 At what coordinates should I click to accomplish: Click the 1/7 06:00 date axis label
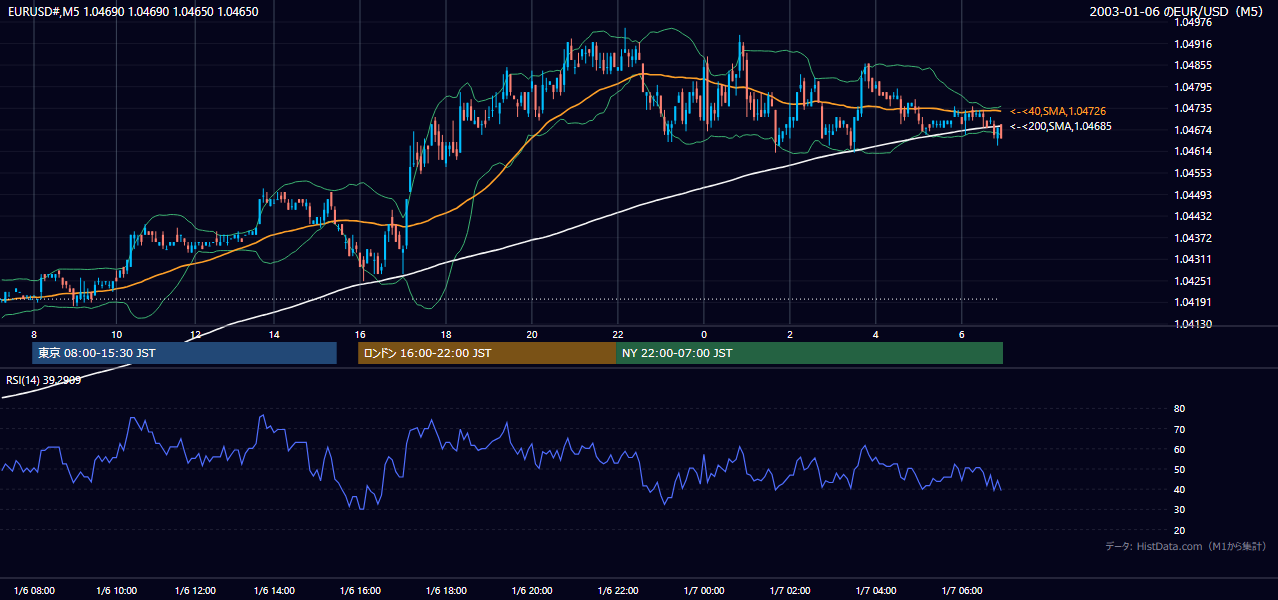(x=962, y=590)
